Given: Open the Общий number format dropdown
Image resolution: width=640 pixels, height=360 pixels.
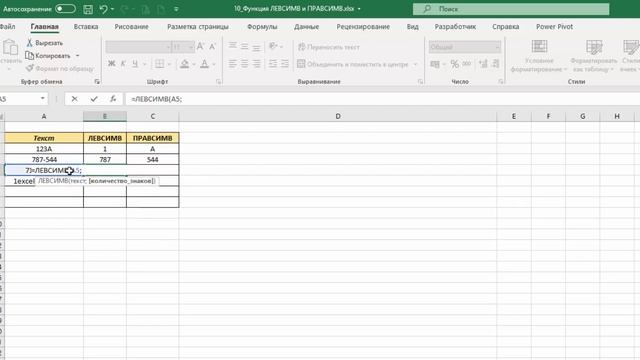Looking at the screenshot, I should click(497, 47).
